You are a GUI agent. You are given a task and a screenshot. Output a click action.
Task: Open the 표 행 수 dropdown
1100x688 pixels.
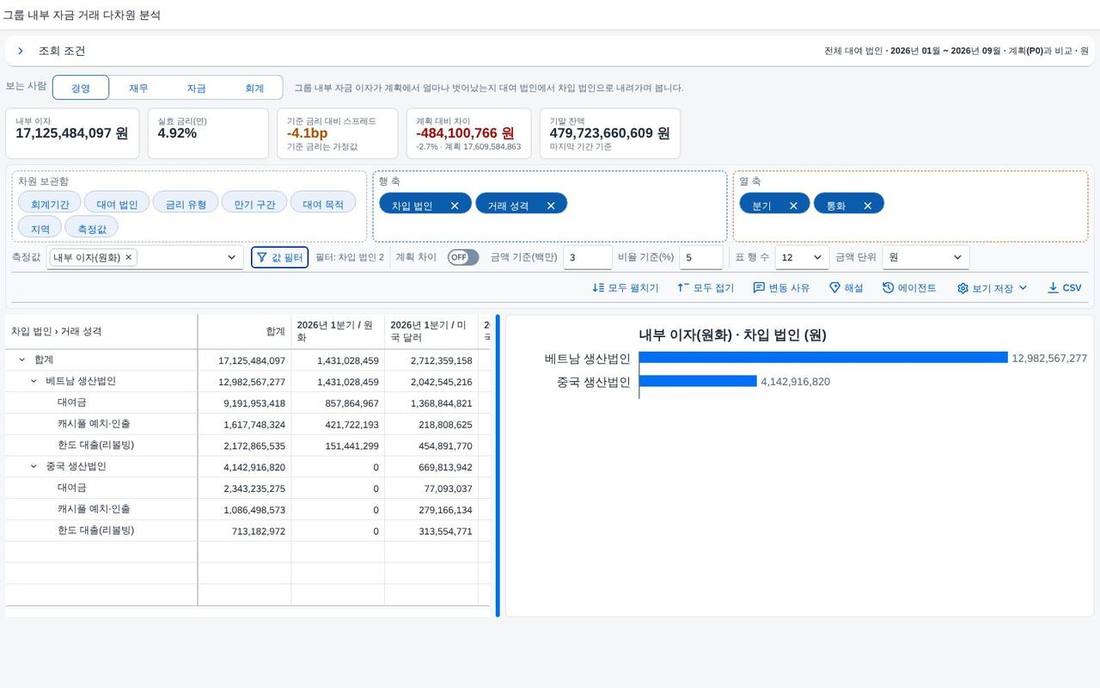point(802,257)
